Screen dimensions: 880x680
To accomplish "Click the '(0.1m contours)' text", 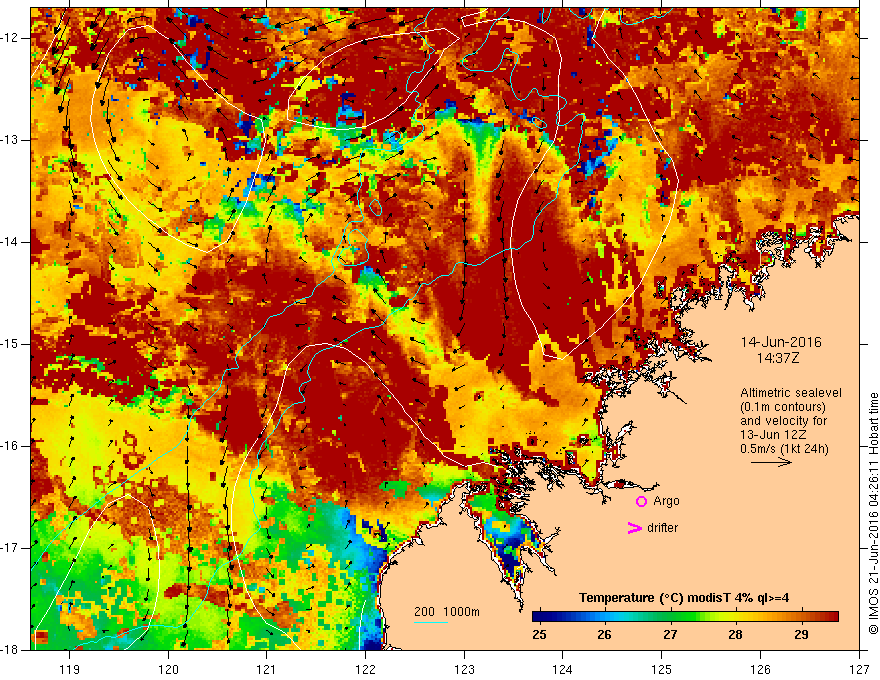I will (x=783, y=407).
